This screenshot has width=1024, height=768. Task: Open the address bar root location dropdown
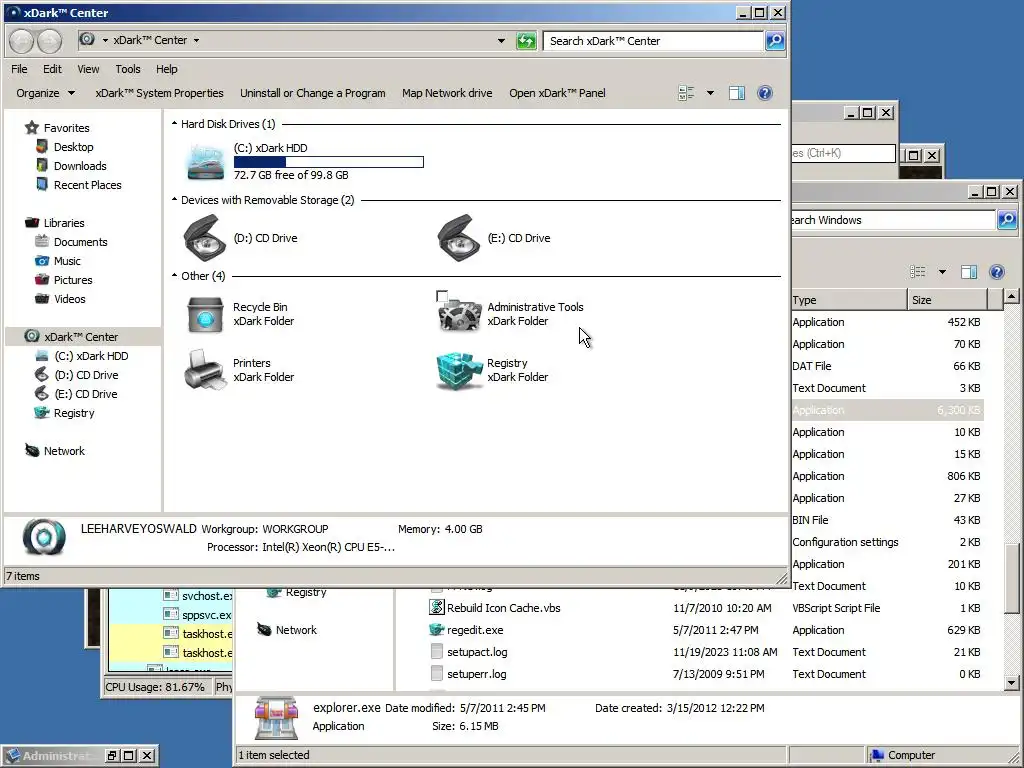click(x=104, y=40)
